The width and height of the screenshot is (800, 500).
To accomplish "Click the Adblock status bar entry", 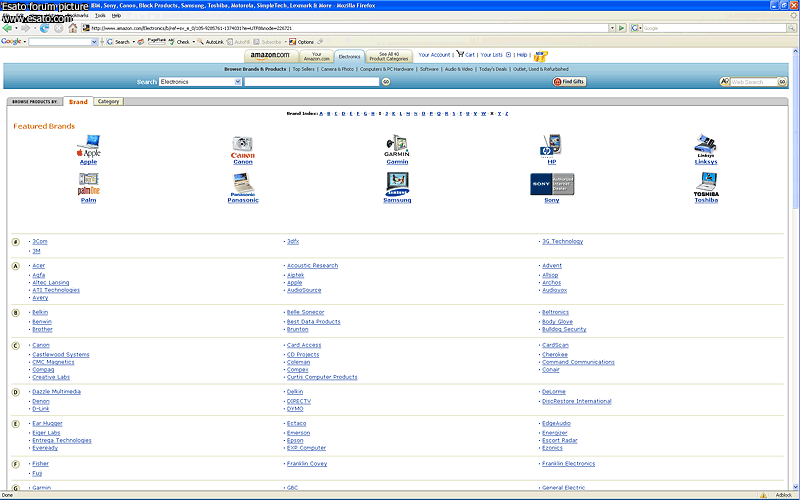I will 783,495.
